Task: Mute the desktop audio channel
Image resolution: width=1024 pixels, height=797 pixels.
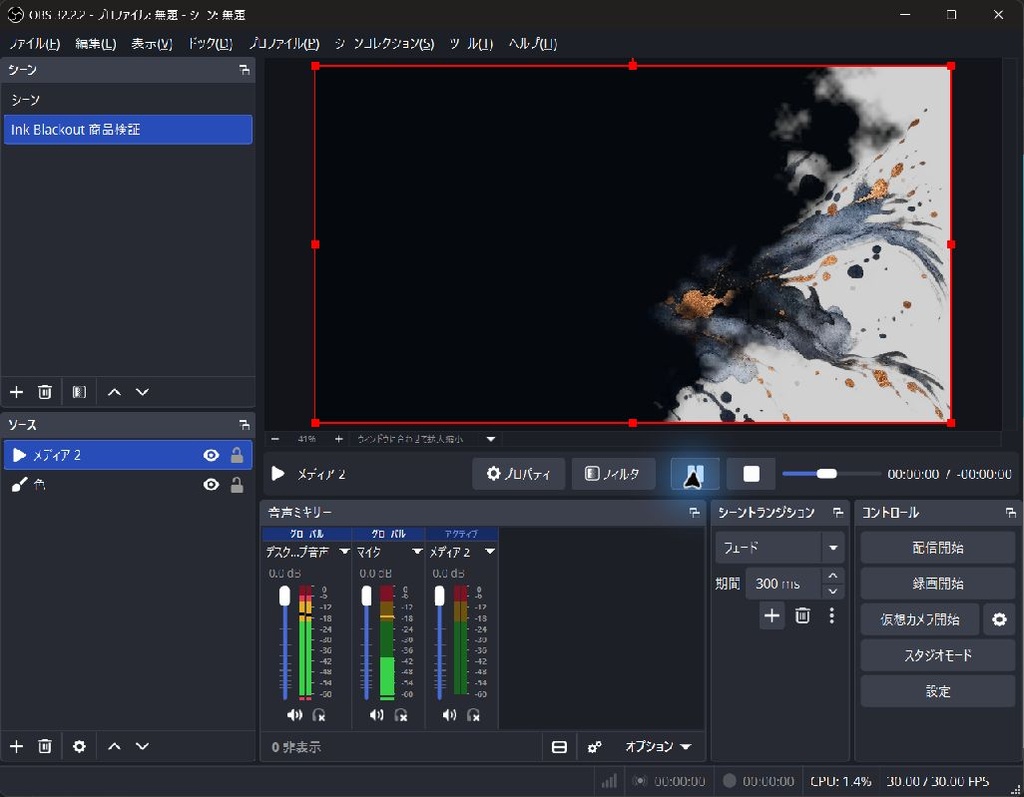Action: tap(295, 715)
